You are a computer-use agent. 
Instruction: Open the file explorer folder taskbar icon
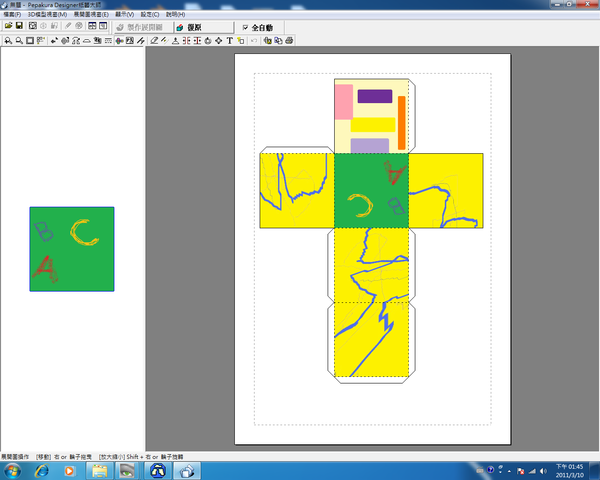coord(99,470)
